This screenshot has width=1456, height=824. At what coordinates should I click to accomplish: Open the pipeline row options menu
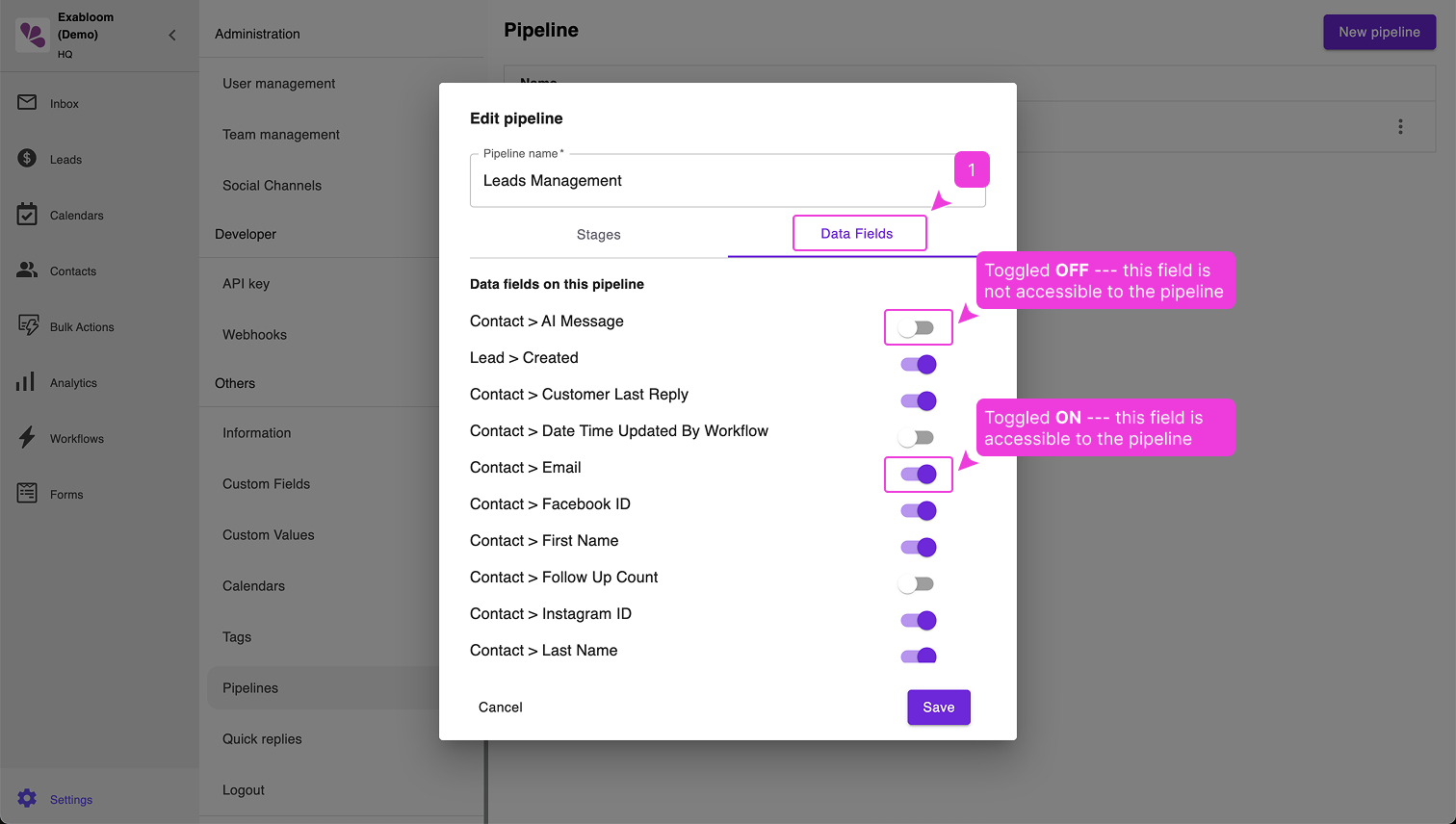(1401, 126)
